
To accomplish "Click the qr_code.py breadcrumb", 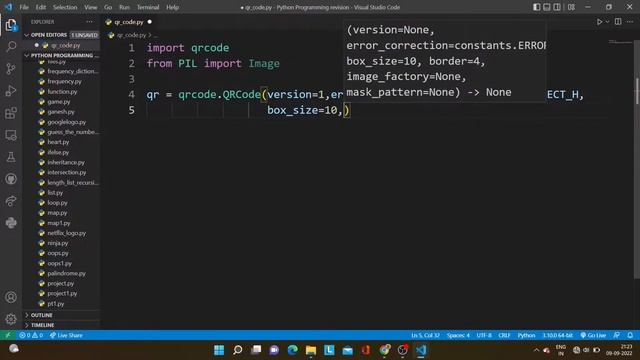I will (131, 35).
